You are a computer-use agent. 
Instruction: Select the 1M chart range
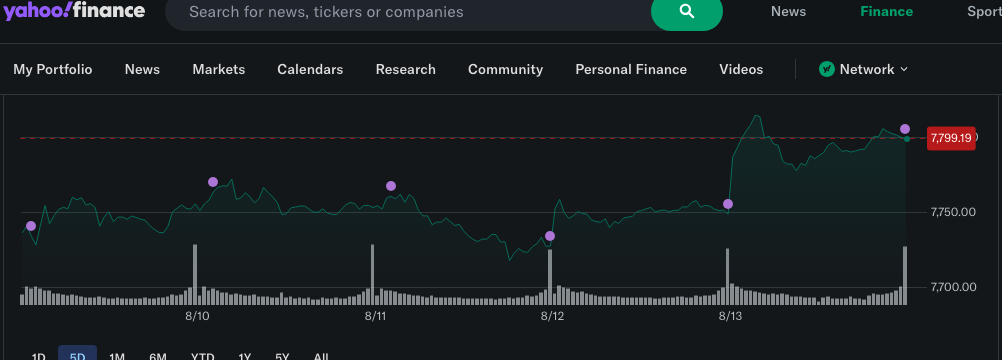117,355
